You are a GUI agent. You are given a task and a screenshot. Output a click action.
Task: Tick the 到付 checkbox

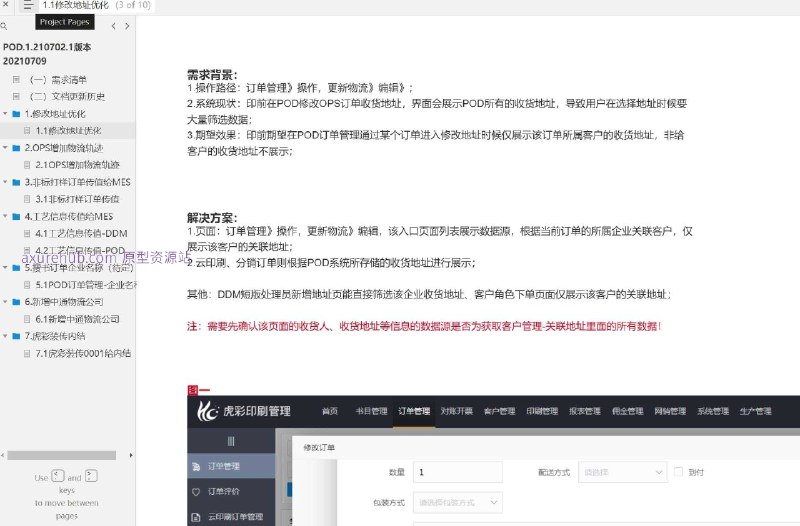click(678, 471)
